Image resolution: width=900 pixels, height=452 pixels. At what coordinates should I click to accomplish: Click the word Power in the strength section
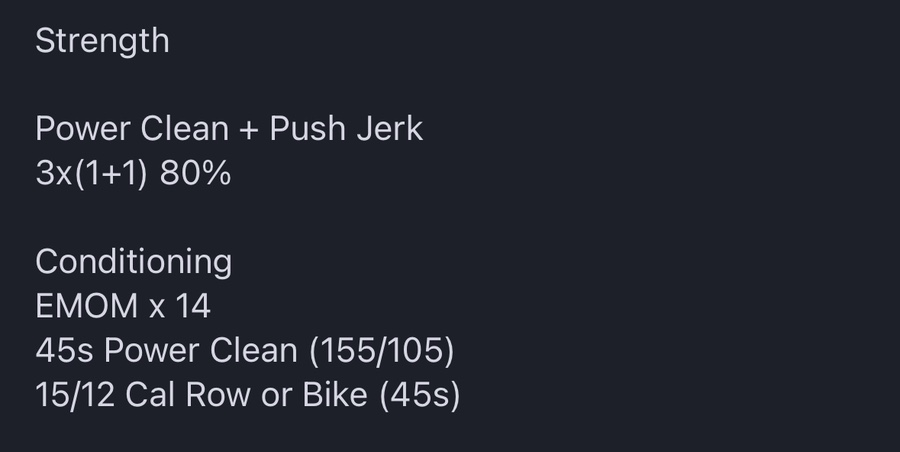pos(83,128)
